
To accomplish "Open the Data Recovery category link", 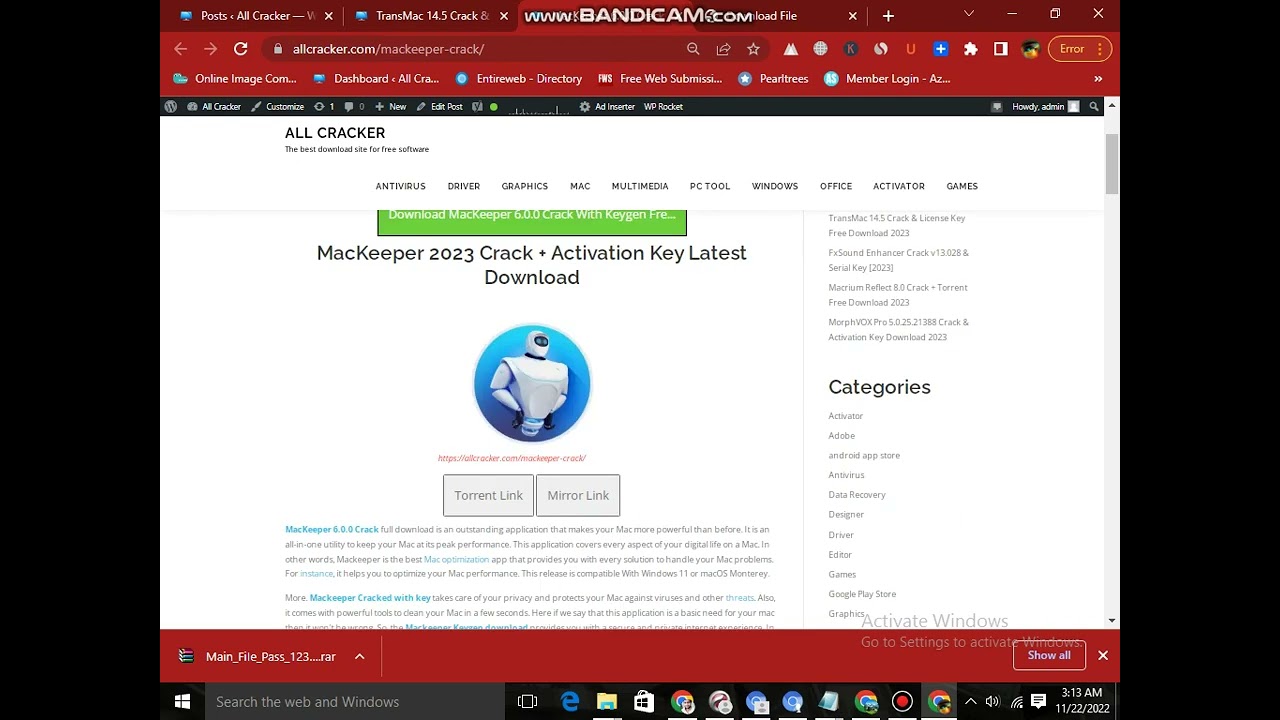I will [857, 494].
